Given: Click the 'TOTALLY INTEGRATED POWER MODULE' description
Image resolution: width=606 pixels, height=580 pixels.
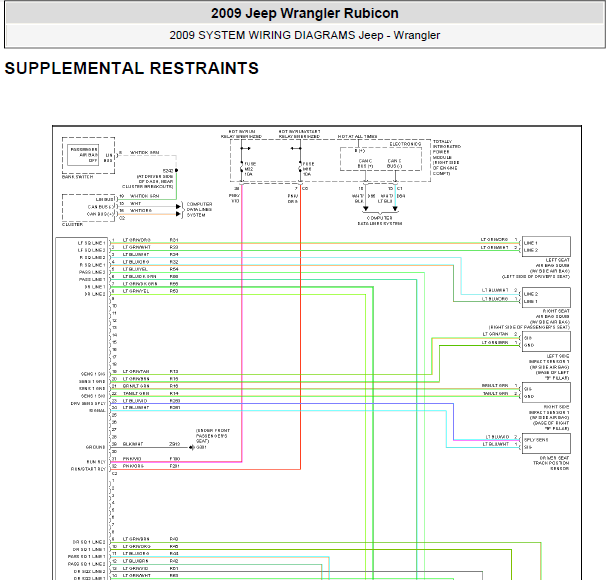Looking at the screenshot, I should click(x=447, y=158).
